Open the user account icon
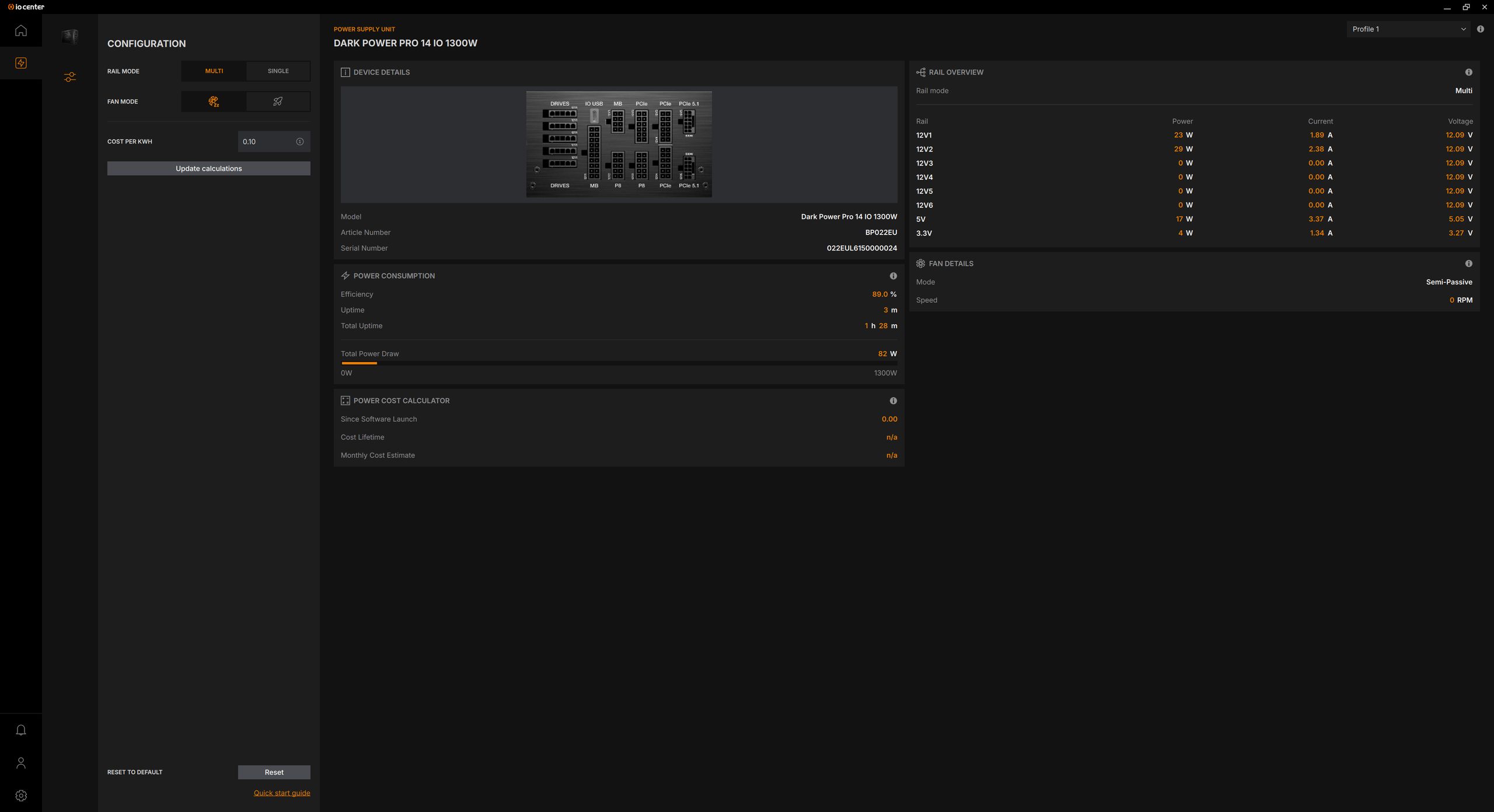Image resolution: width=1494 pixels, height=812 pixels. tap(21, 763)
